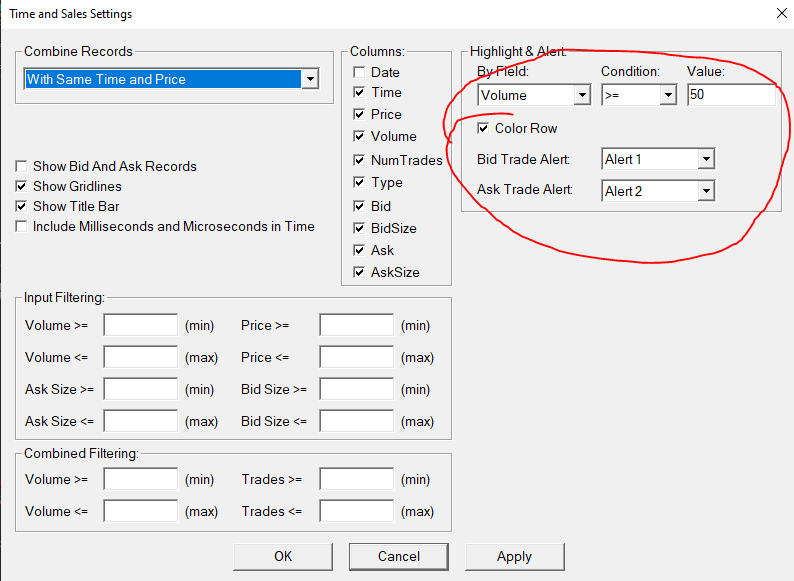Select the Combined Filtering Trades <= field
Screen dimensions: 794x581
pos(356,511)
